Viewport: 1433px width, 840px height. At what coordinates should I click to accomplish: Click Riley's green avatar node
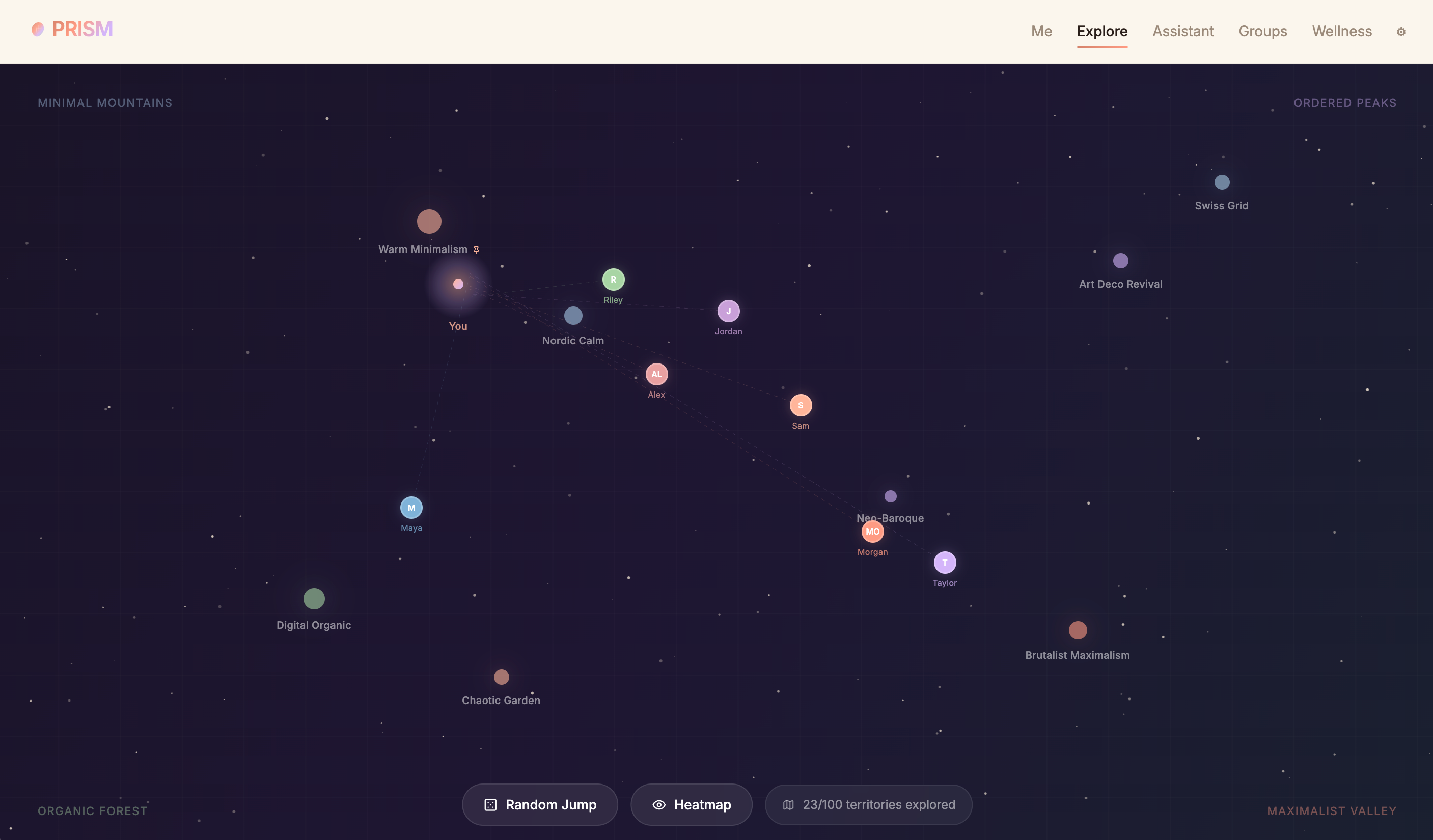[613, 279]
